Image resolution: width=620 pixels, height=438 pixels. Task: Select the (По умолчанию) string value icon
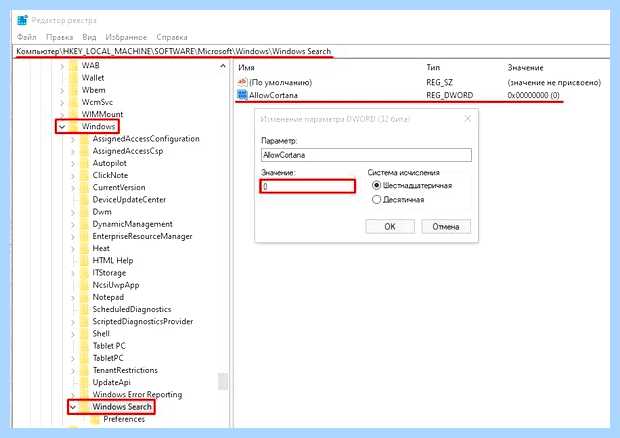pyautogui.click(x=242, y=82)
